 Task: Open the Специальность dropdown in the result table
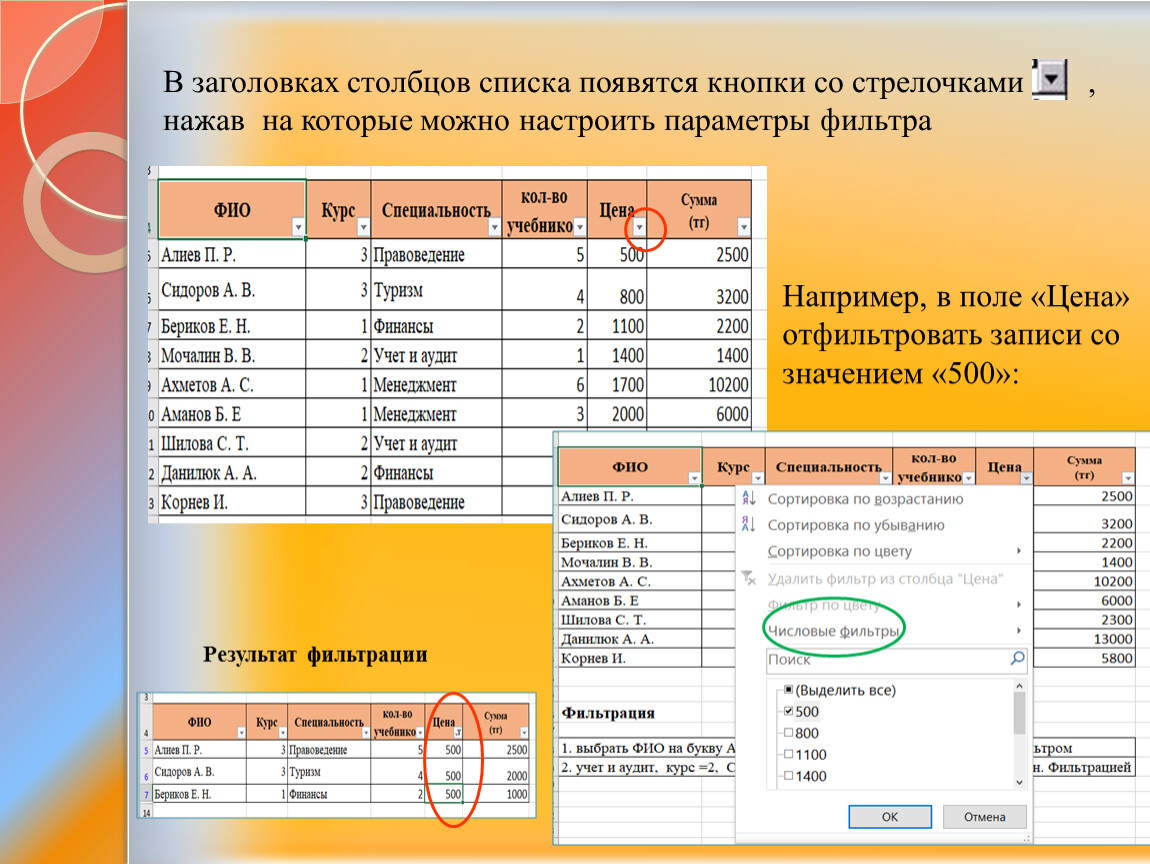pos(366,733)
